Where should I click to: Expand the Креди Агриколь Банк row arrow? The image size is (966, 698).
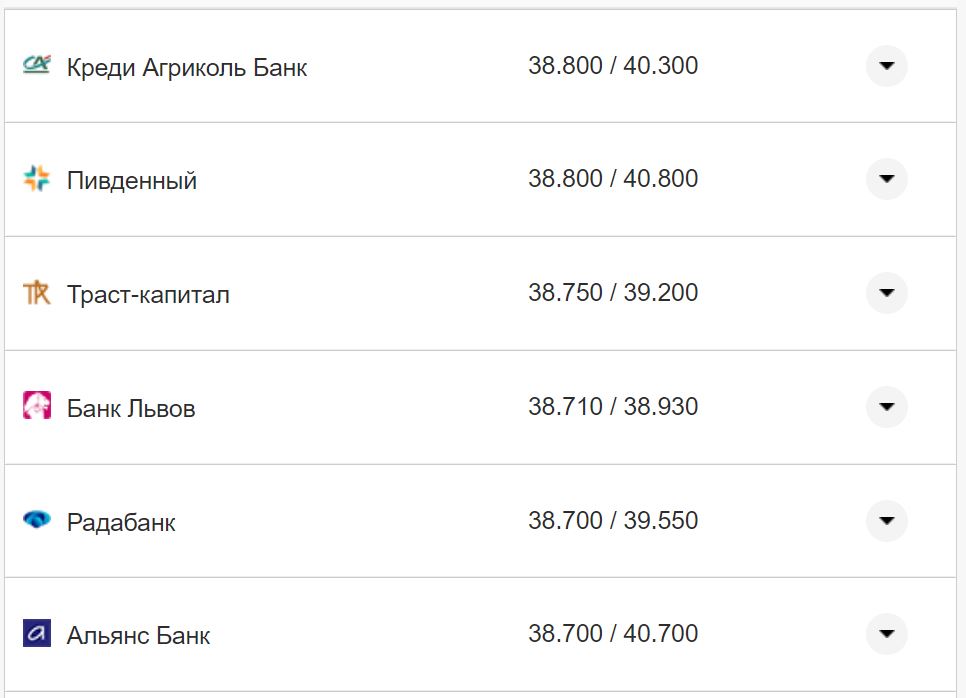tap(886, 66)
